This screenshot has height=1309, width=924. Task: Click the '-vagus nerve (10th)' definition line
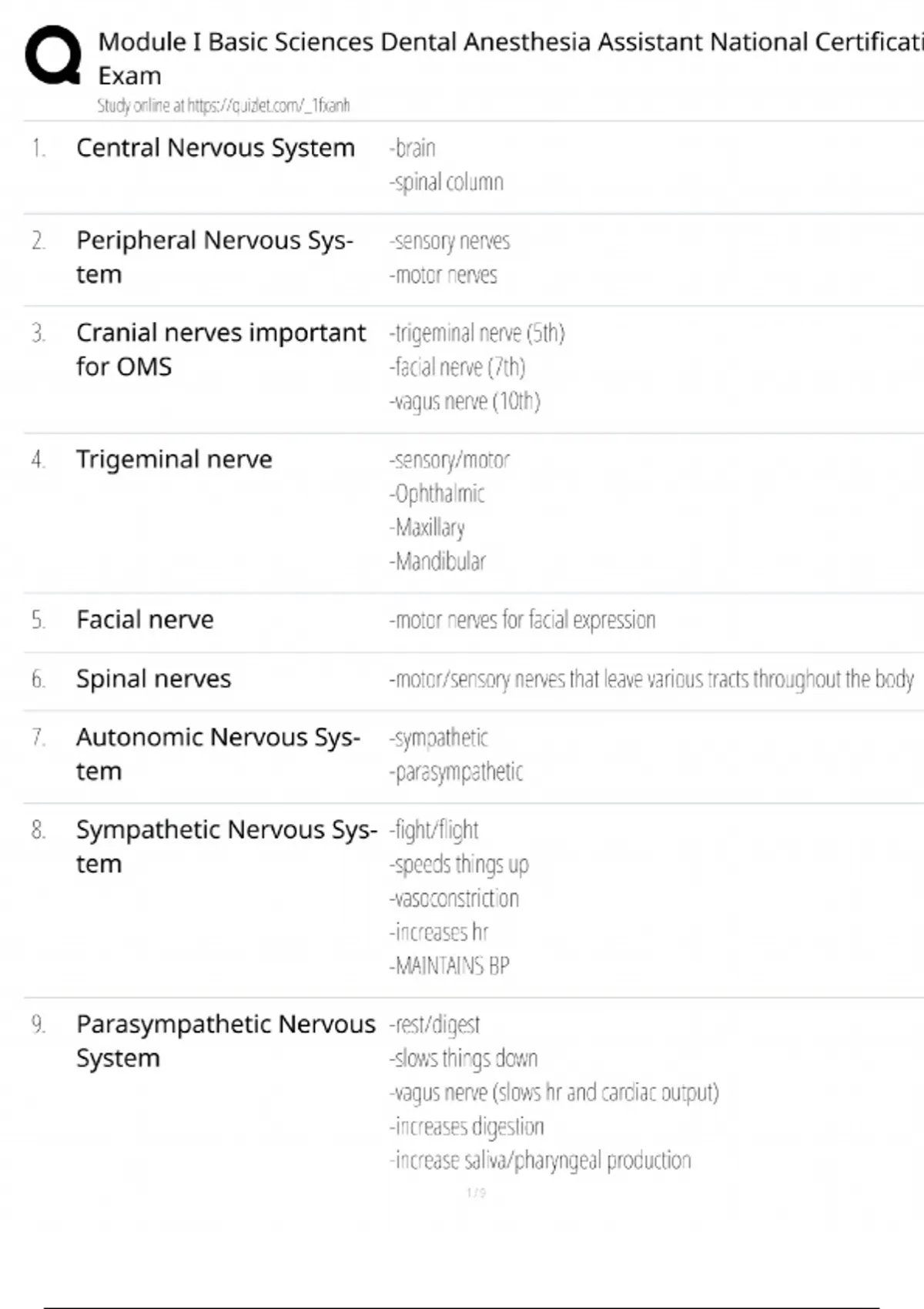tap(465, 401)
